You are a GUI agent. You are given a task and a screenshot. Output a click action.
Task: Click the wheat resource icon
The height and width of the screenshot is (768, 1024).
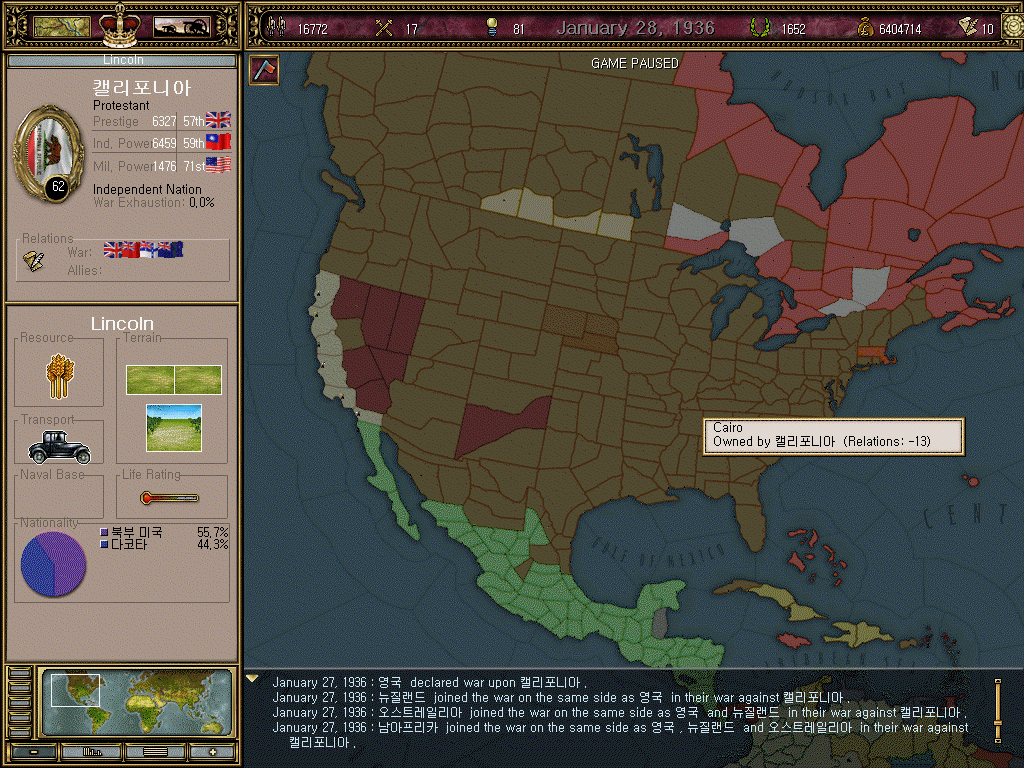pyautogui.click(x=59, y=376)
